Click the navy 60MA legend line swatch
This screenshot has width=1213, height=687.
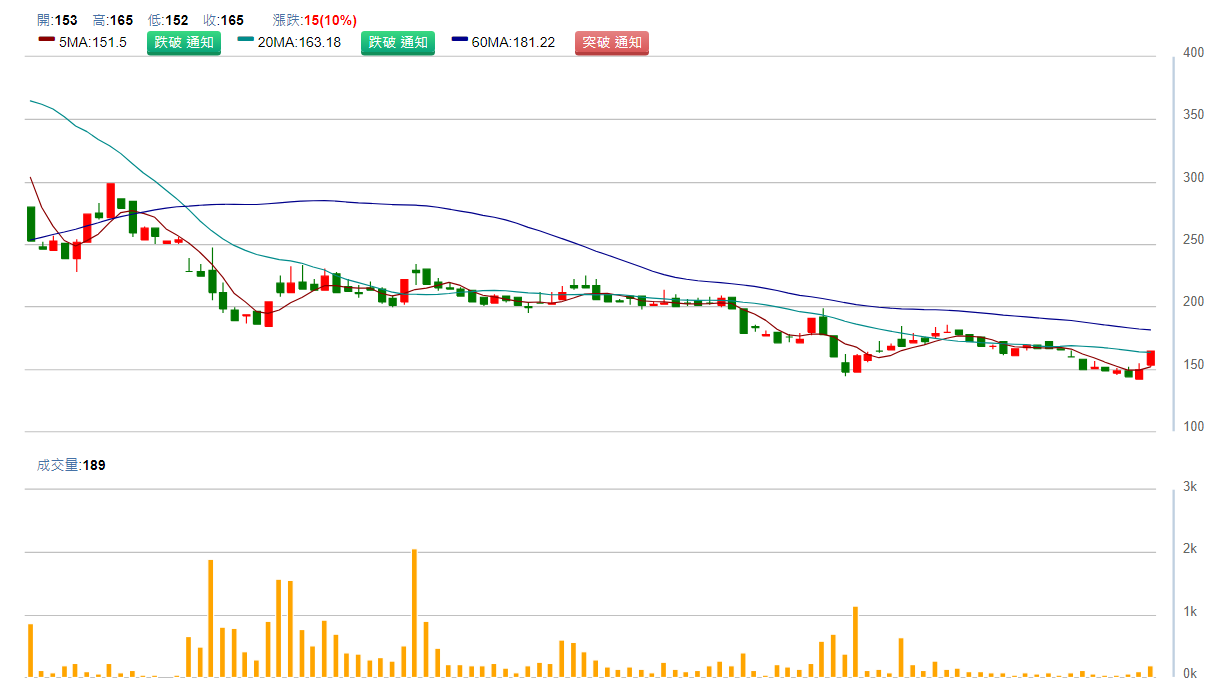460,40
